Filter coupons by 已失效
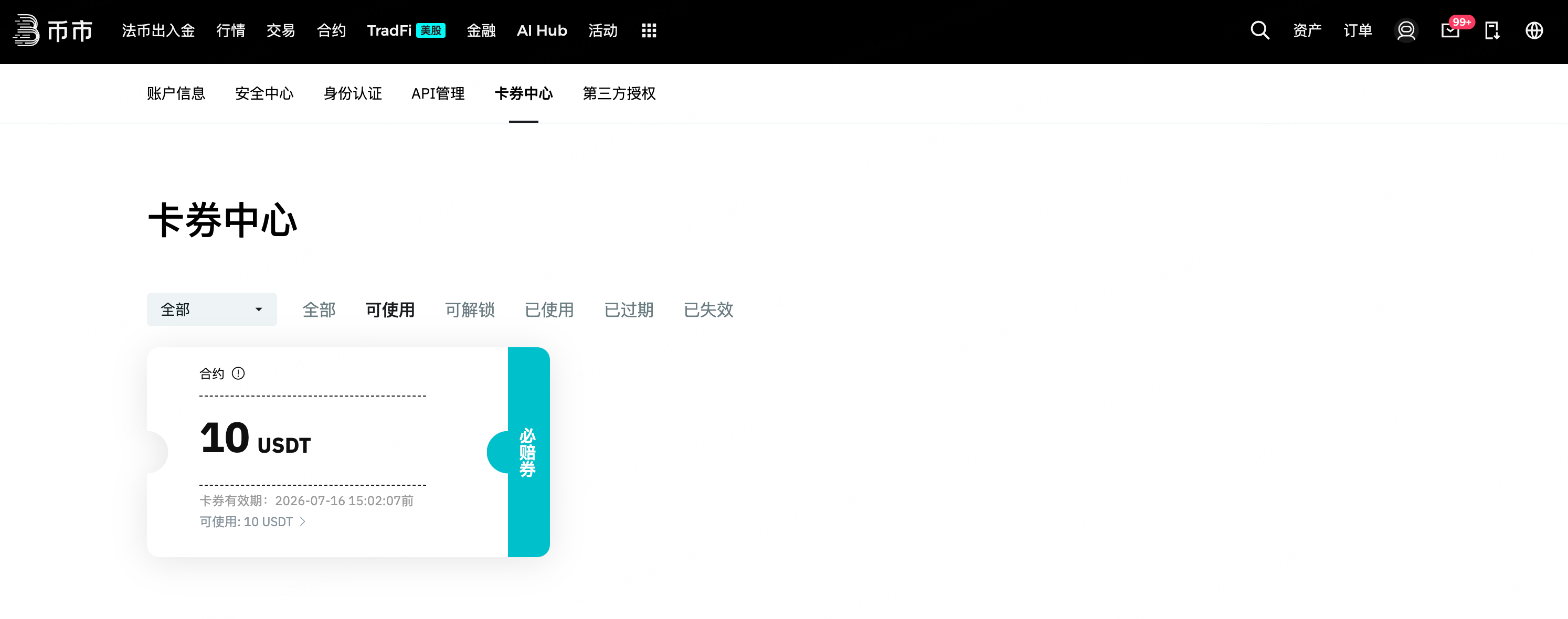1568x619 pixels. click(708, 310)
